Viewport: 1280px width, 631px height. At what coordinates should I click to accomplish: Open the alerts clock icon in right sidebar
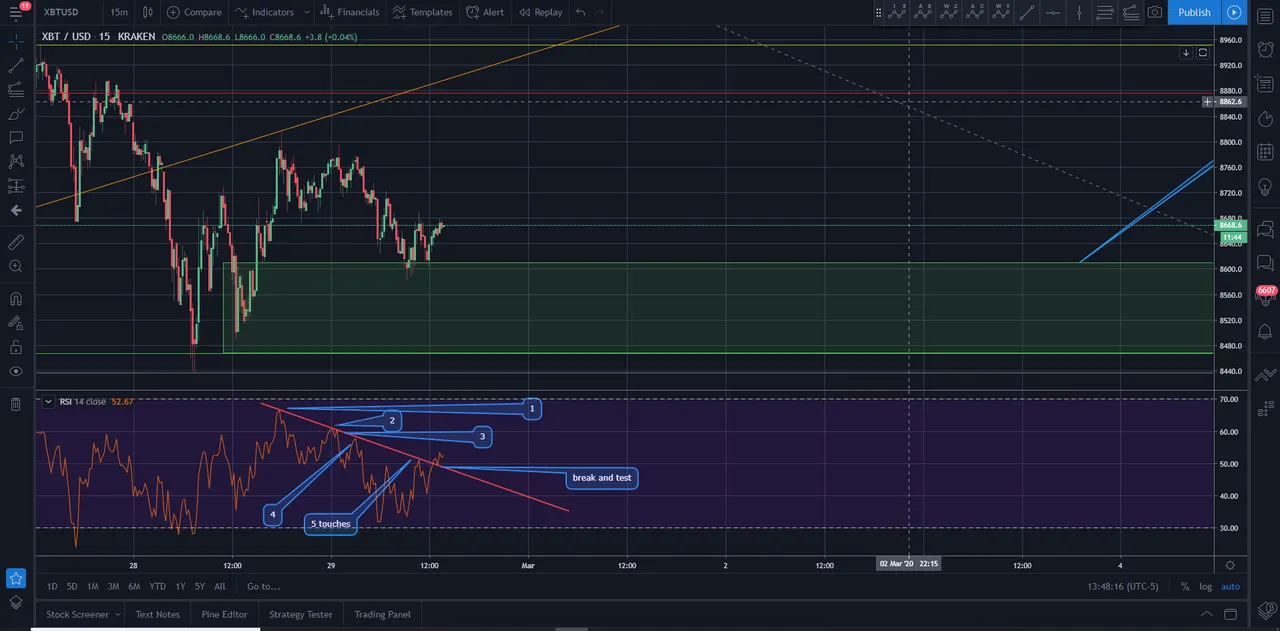1265,49
